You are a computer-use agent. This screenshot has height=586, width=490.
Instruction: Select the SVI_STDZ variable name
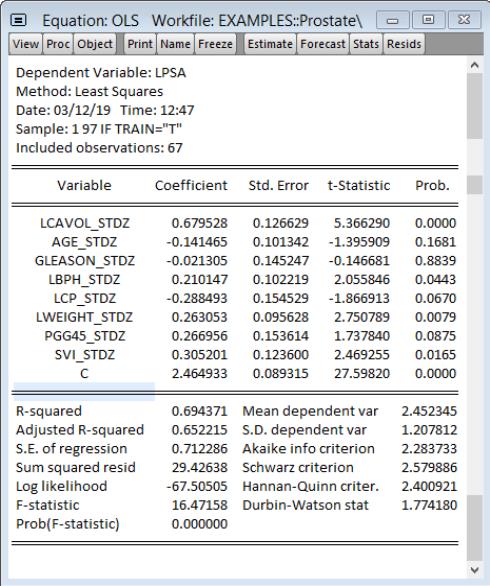click(84, 354)
